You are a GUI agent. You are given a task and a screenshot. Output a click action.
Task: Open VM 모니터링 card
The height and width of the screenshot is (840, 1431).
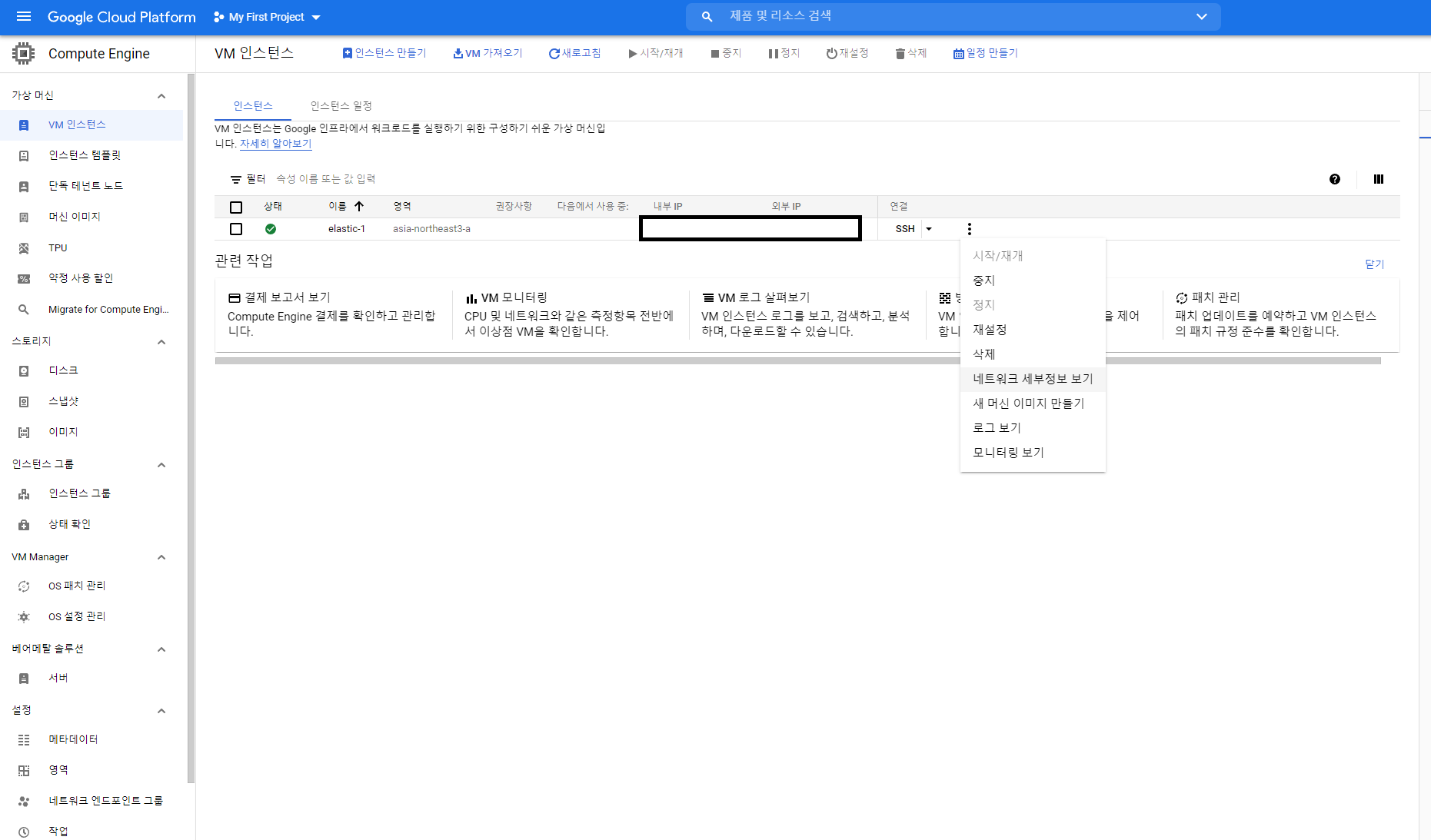(569, 314)
